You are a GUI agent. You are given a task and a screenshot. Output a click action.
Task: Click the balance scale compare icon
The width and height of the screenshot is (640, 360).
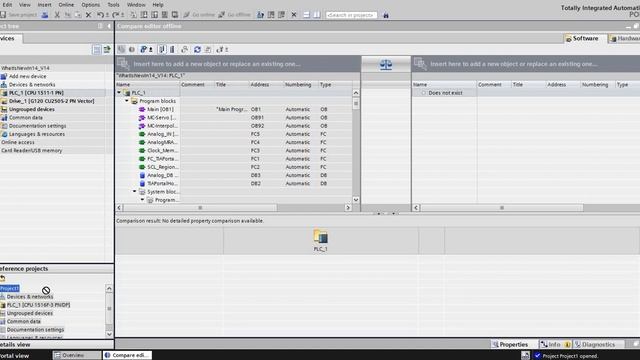tap(386, 64)
